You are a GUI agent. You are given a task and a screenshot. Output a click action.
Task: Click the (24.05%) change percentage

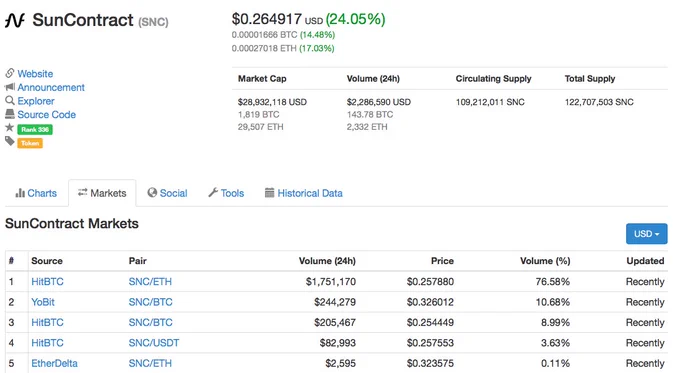(355, 19)
